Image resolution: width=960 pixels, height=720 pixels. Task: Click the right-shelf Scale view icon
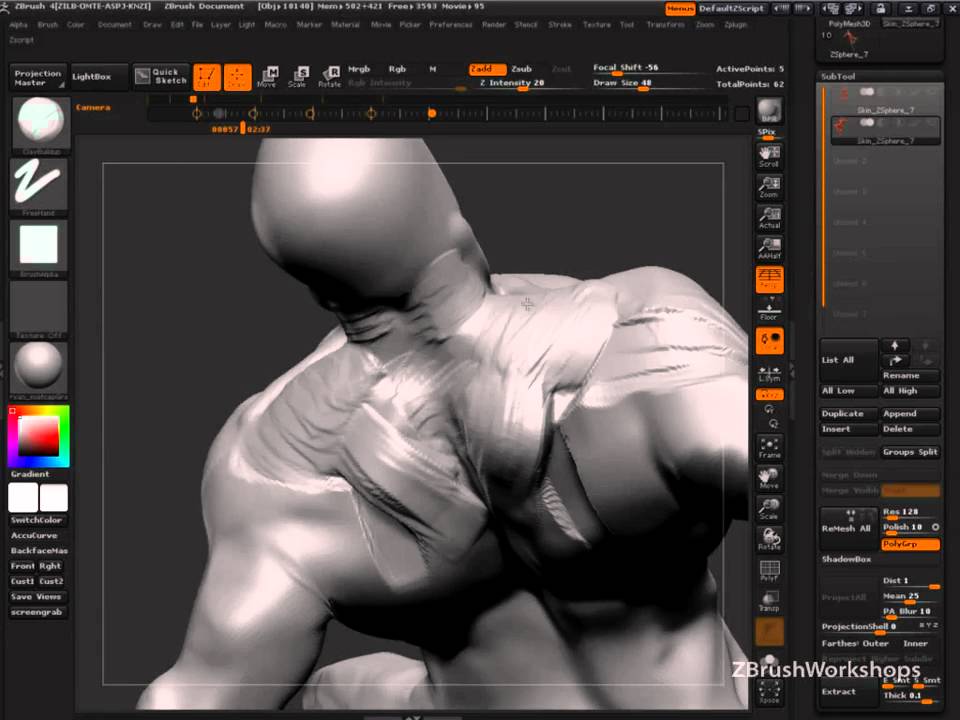click(770, 509)
